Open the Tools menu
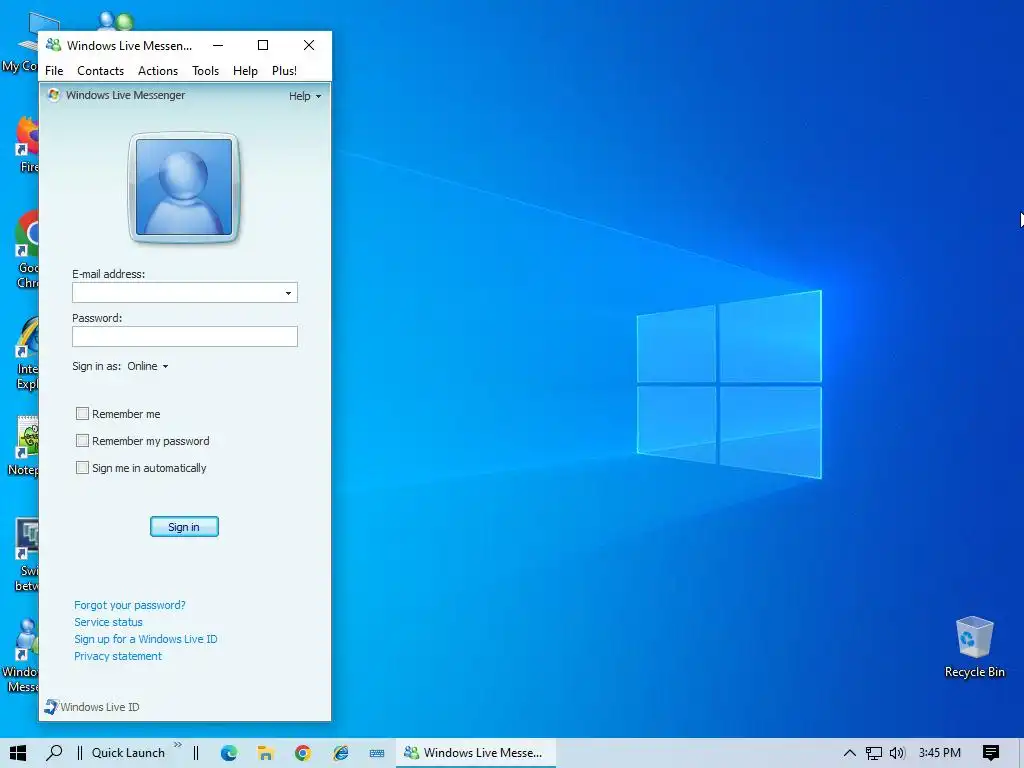This screenshot has height=768, width=1024. click(206, 71)
